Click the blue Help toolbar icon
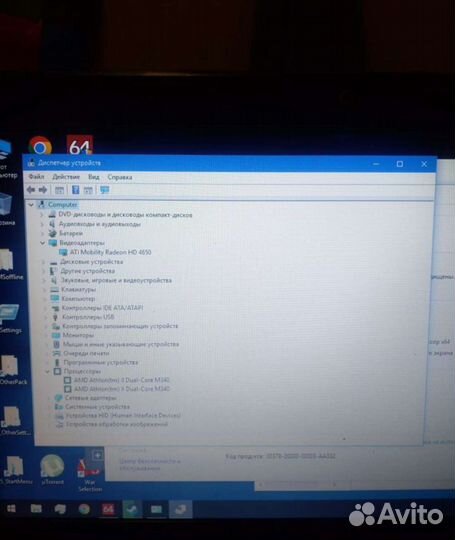Image resolution: width=455 pixels, height=540 pixels. [x=75, y=190]
